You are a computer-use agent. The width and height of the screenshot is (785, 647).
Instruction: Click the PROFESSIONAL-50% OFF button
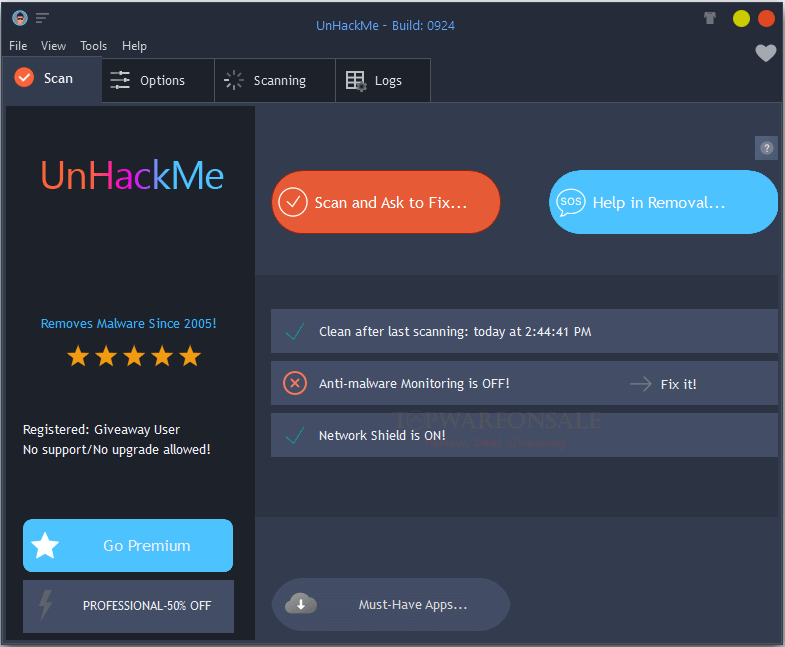point(128,606)
